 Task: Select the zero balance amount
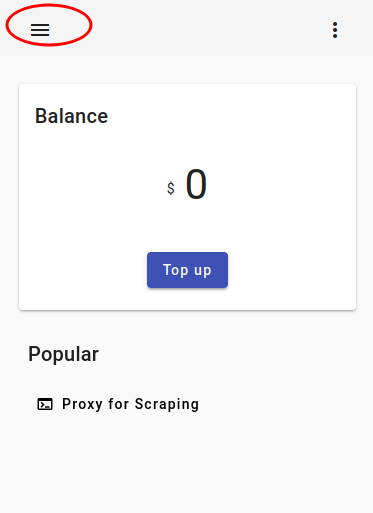tap(196, 184)
